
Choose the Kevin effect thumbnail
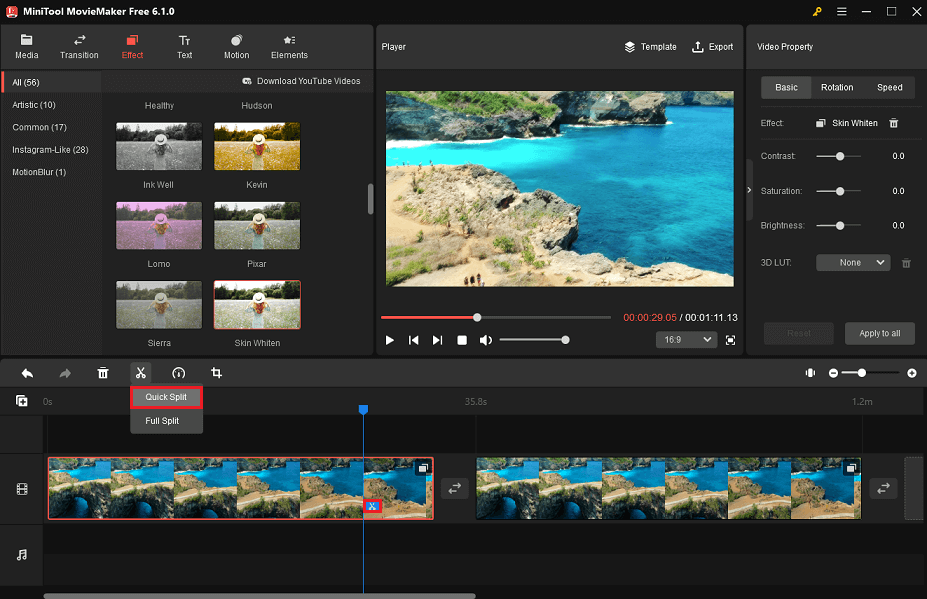tap(257, 146)
